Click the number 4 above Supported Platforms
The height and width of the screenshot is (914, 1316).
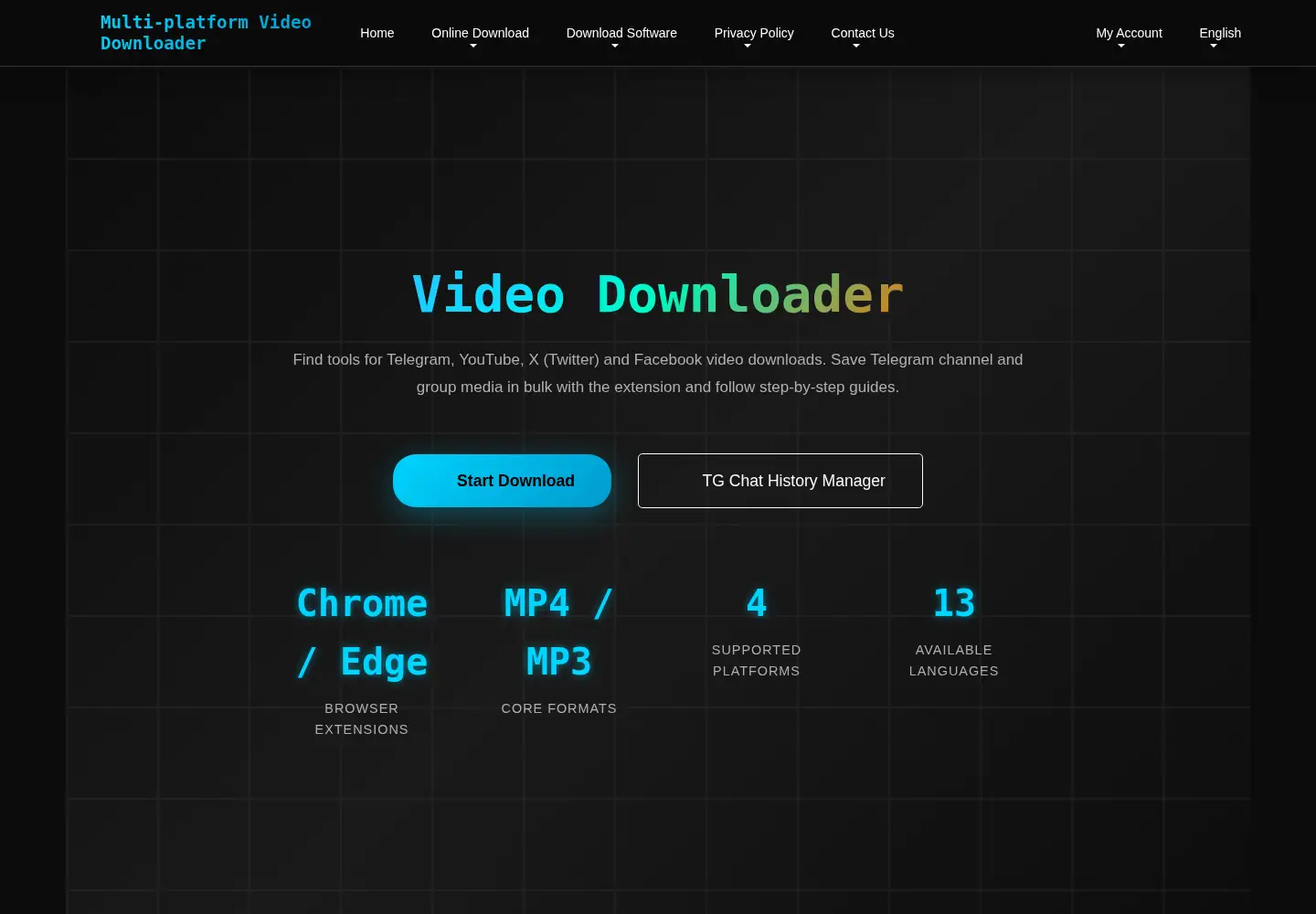(x=757, y=603)
